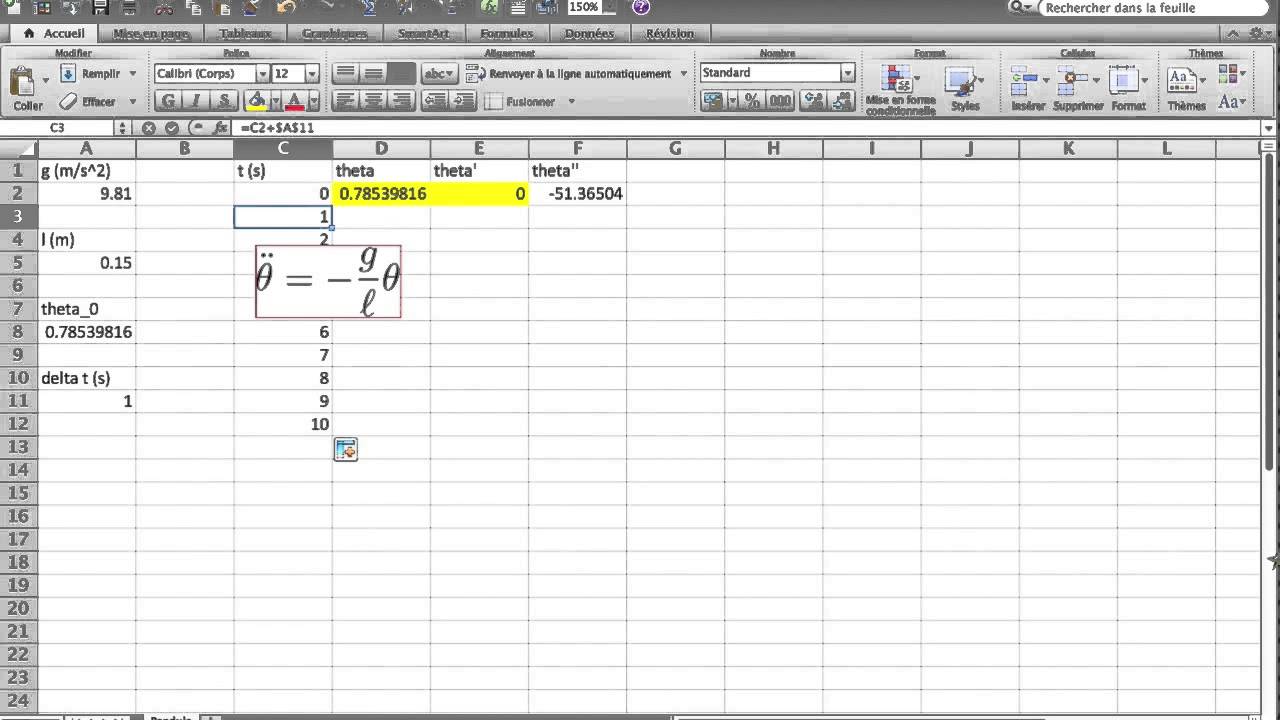Confirm formula entry with checkmark icon
This screenshot has width=1280, height=720.
click(x=171, y=128)
